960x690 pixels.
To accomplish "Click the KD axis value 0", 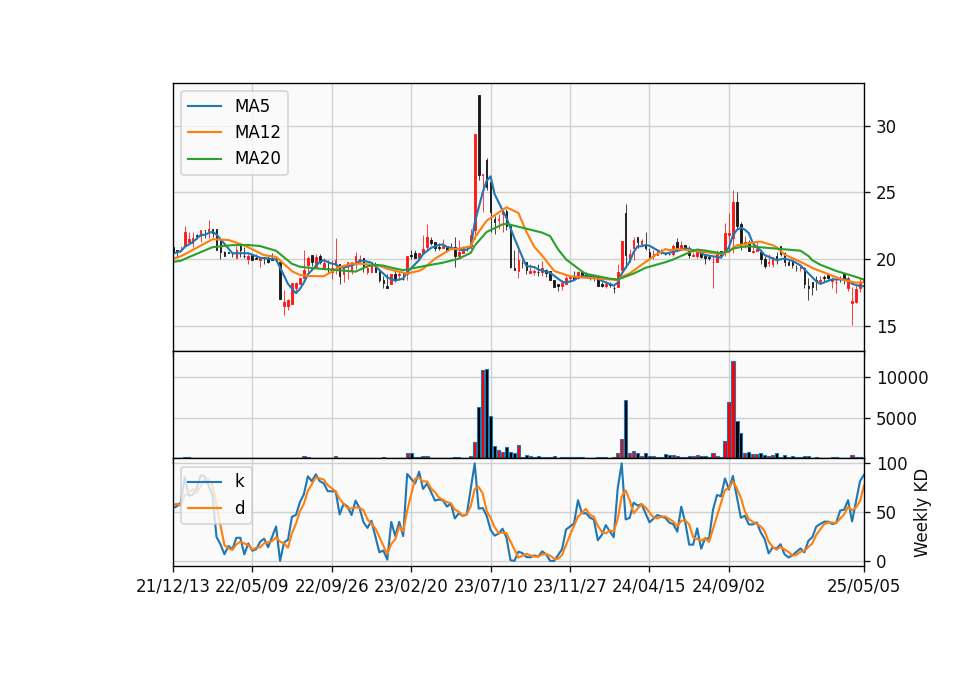I will 882,561.
